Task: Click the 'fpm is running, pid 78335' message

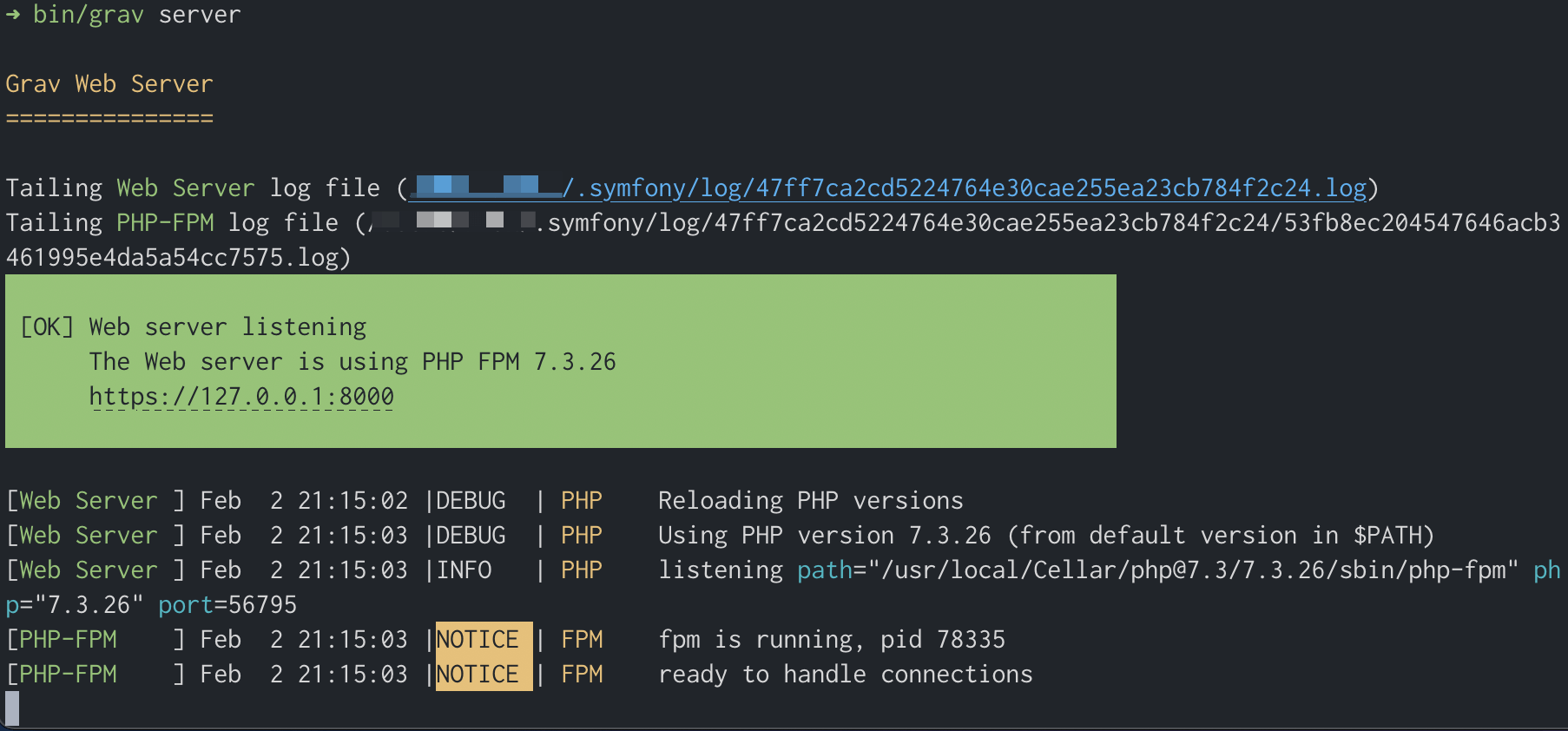Action: coord(832,640)
